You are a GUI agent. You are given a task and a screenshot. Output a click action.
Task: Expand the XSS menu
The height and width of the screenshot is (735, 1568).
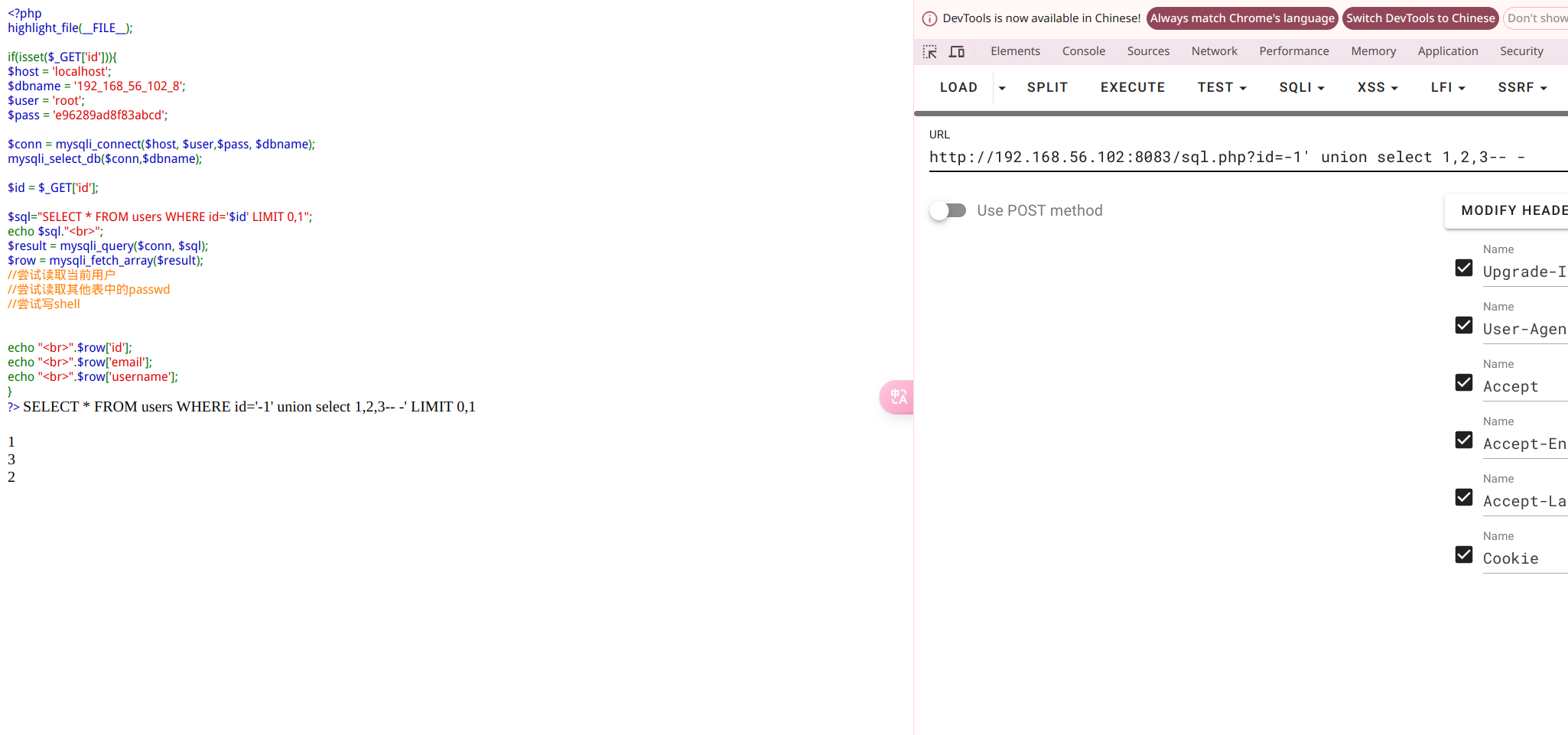[1378, 87]
